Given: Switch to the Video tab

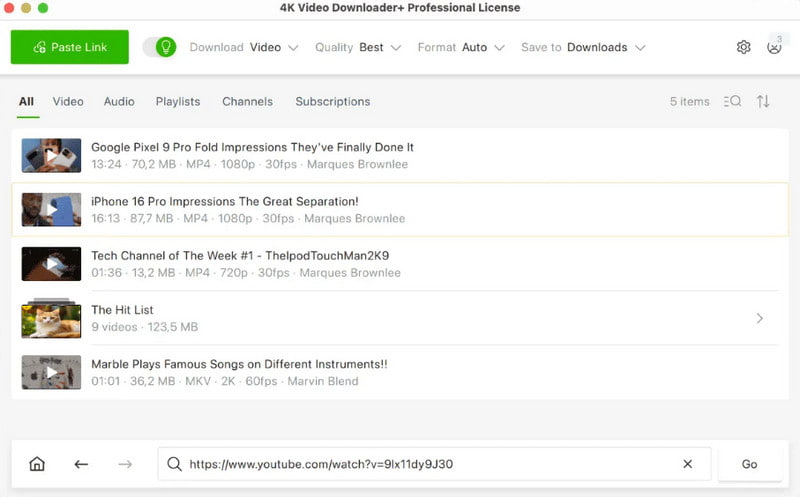Looking at the screenshot, I should click(68, 102).
